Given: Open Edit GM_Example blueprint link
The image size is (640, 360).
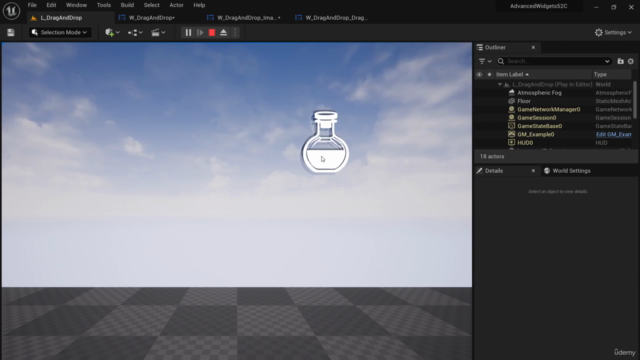Looking at the screenshot, I should point(613,134).
